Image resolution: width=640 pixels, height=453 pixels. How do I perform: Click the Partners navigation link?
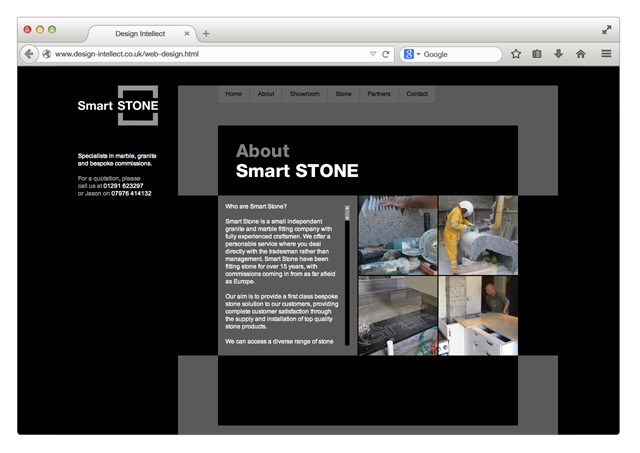point(379,94)
